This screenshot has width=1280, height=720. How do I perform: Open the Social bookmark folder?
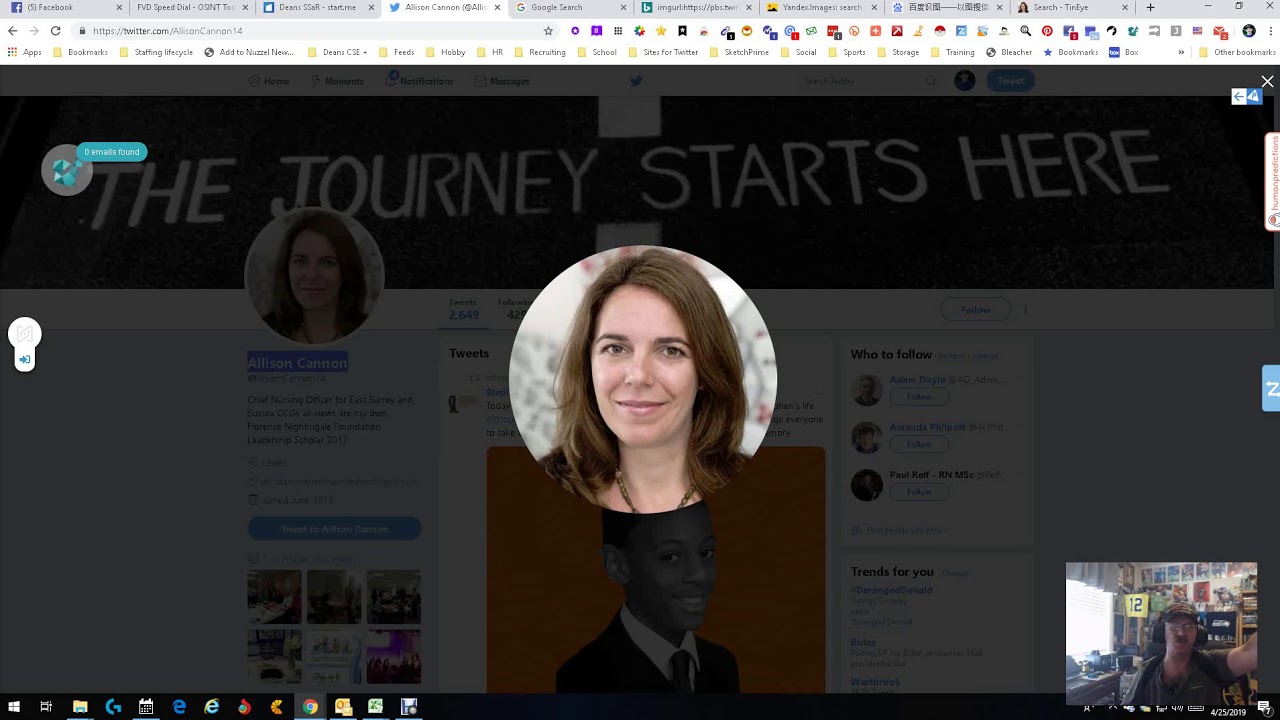(x=798, y=52)
